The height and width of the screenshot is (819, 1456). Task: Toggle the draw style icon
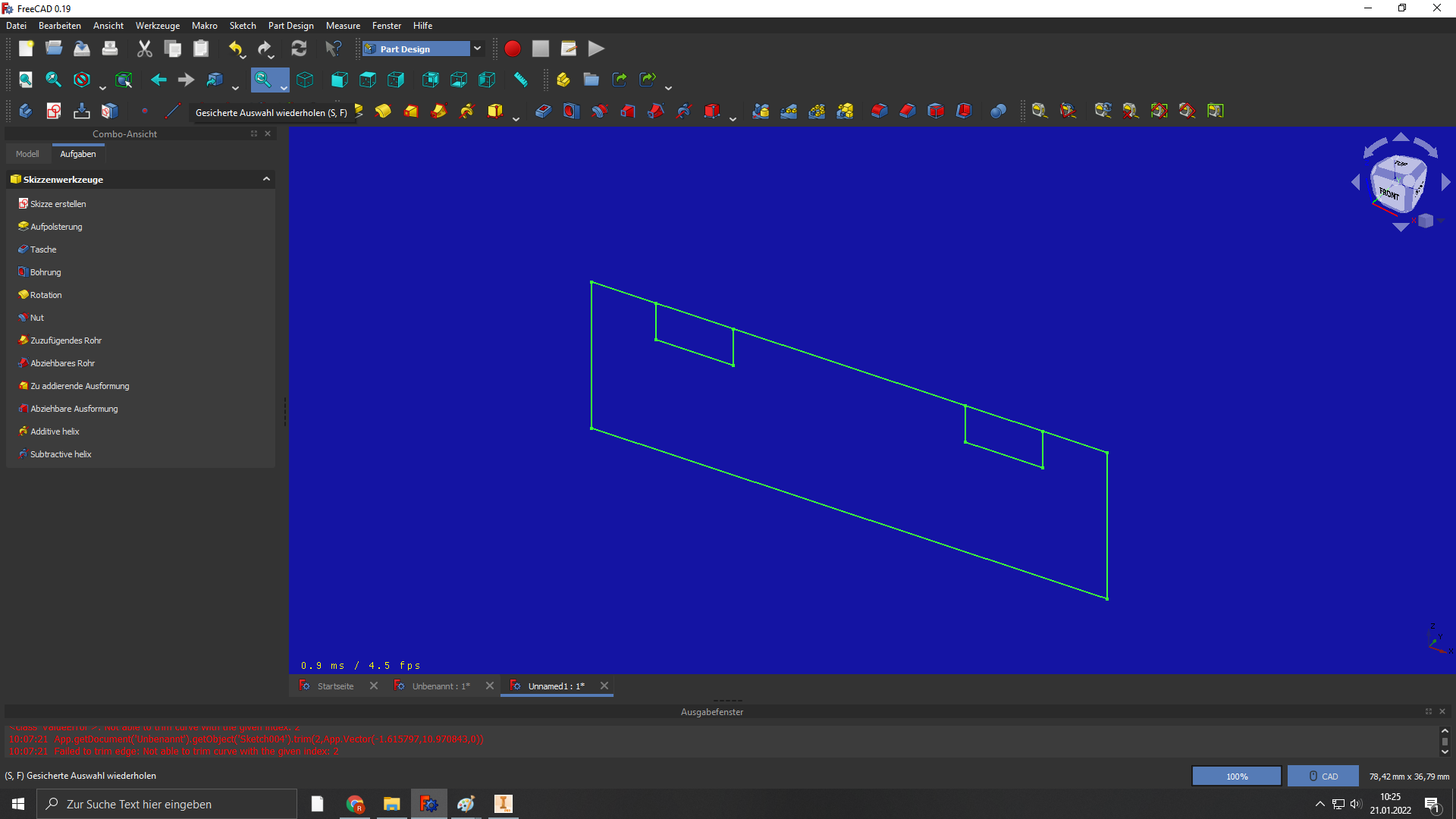pyautogui.click(x=82, y=80)
